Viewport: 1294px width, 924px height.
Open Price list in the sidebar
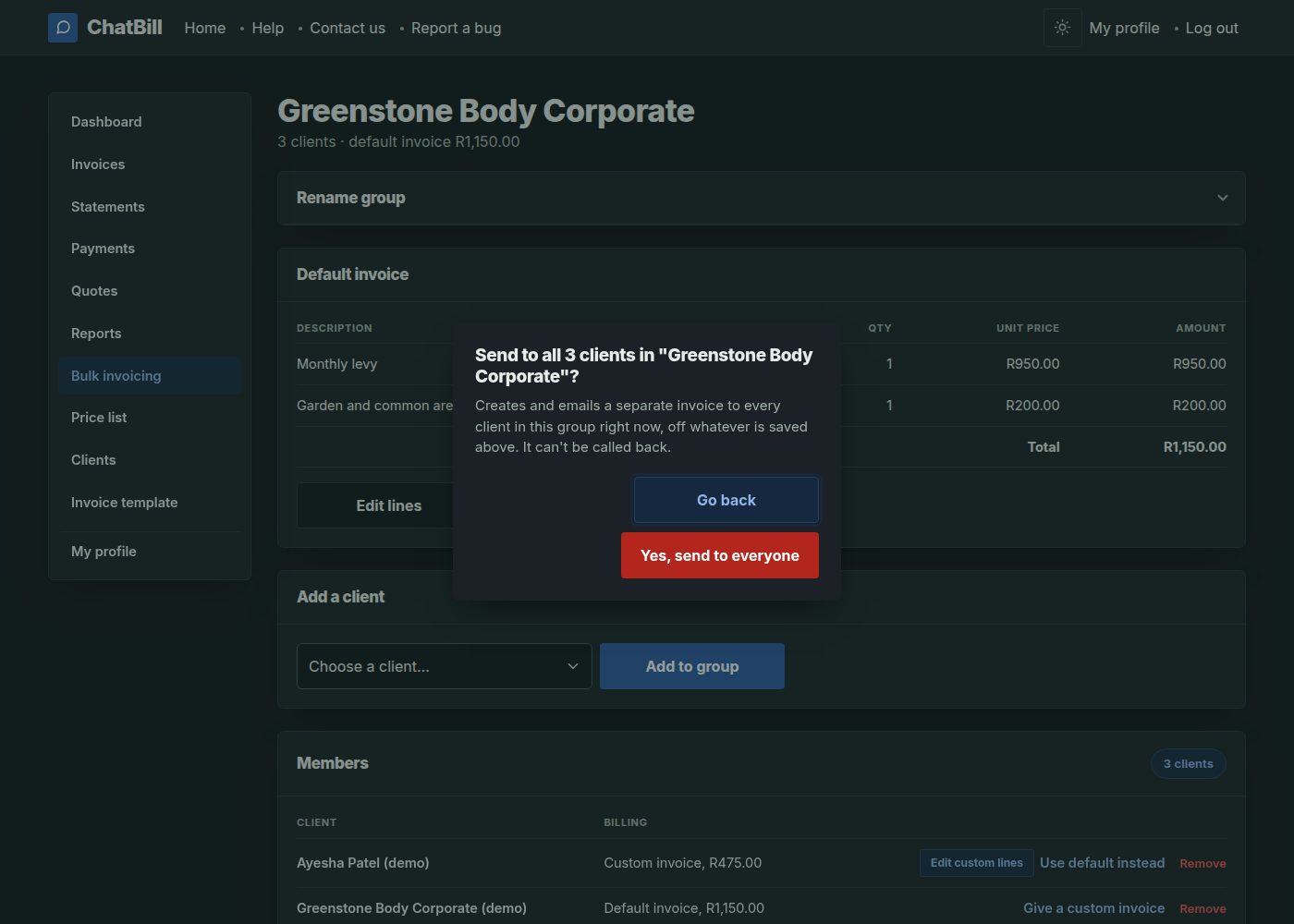click(x=150, y=418)
